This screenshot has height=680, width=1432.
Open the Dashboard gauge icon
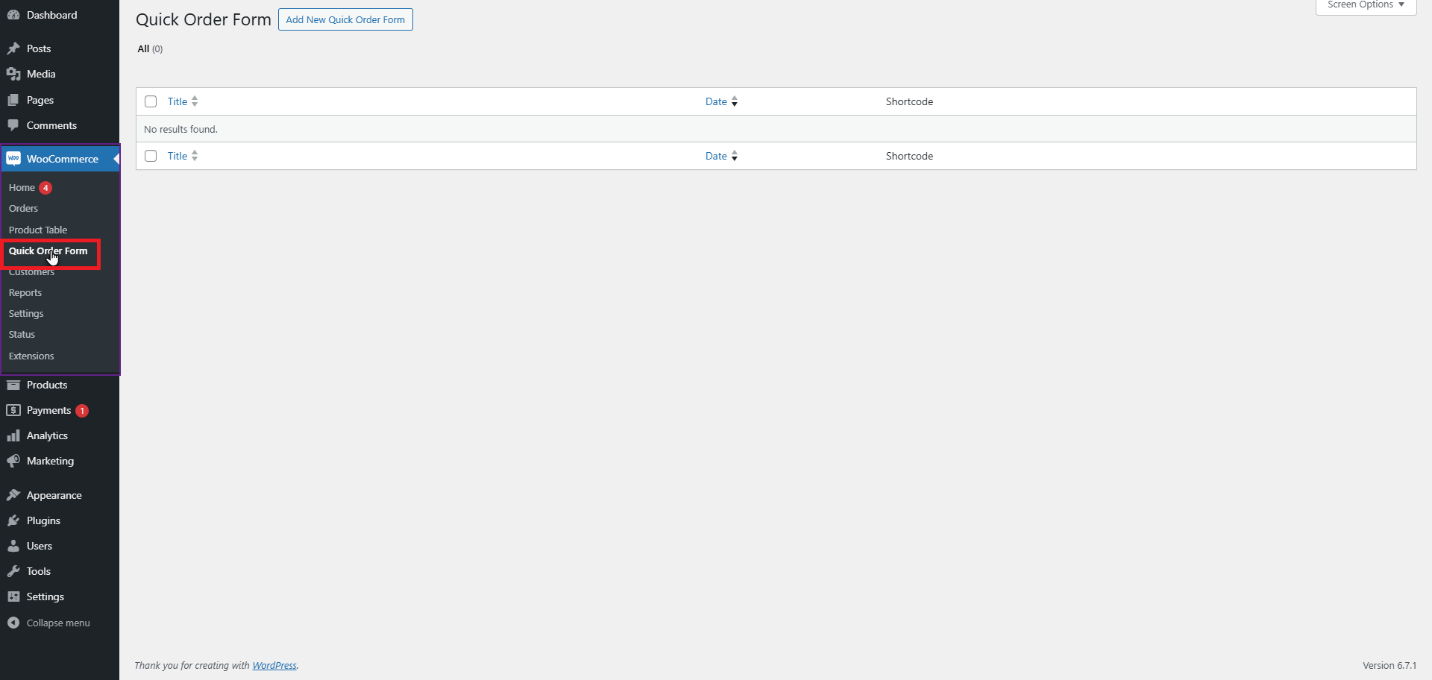(x=13, y=15)
